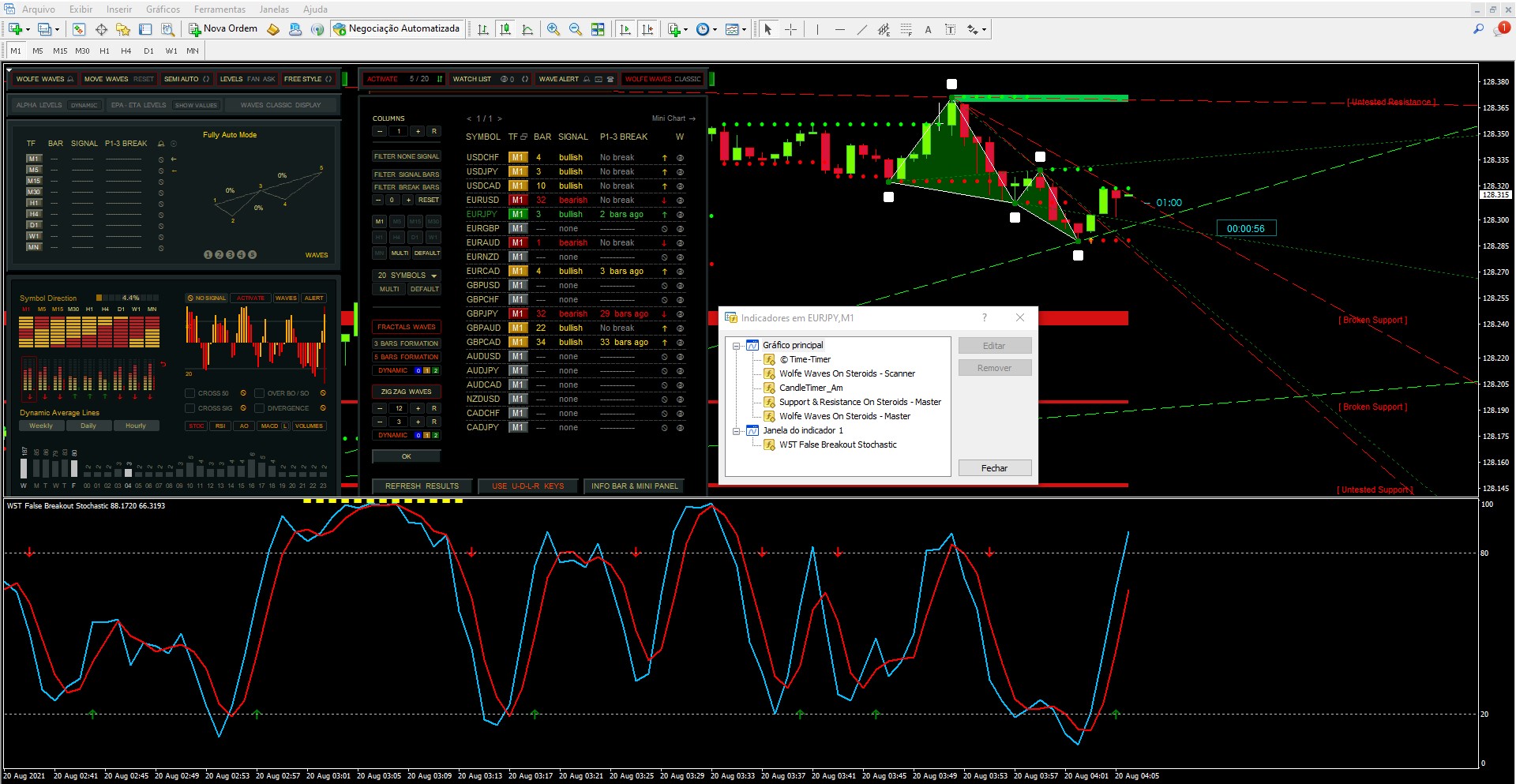This screenshot has height=784, width=1516.
Task: Tick the OVER BO / SO checkbox
Action: tap(259, 393)
